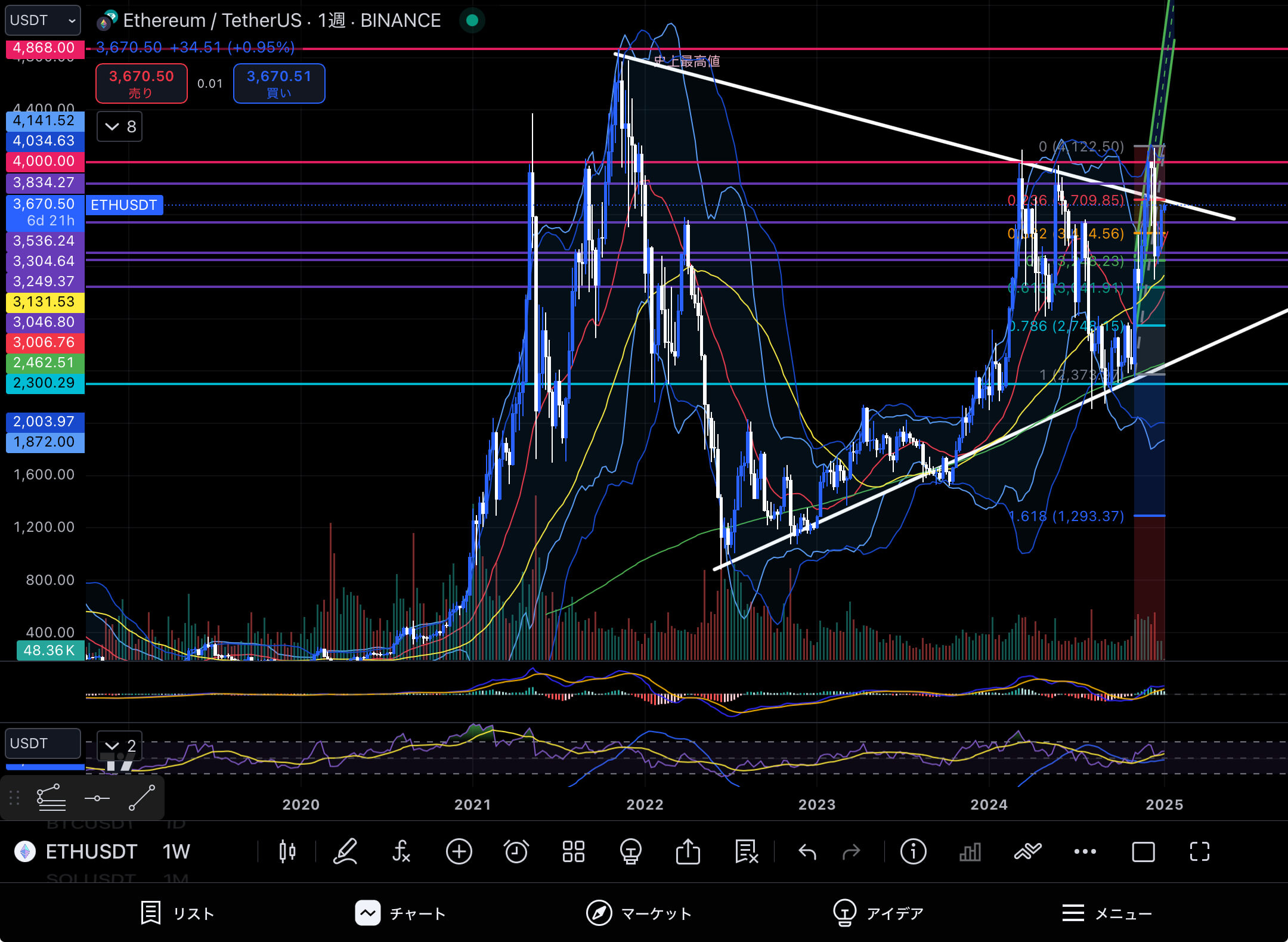Open the layout grid templates icon
The image size is (1288, 942).
coord(573,851)
